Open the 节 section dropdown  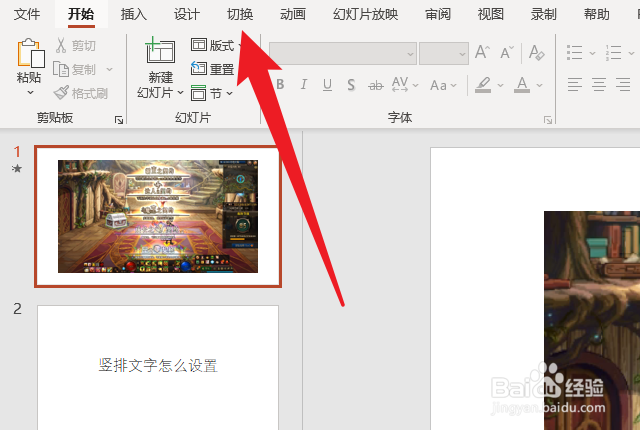click(x=211, y=93)
